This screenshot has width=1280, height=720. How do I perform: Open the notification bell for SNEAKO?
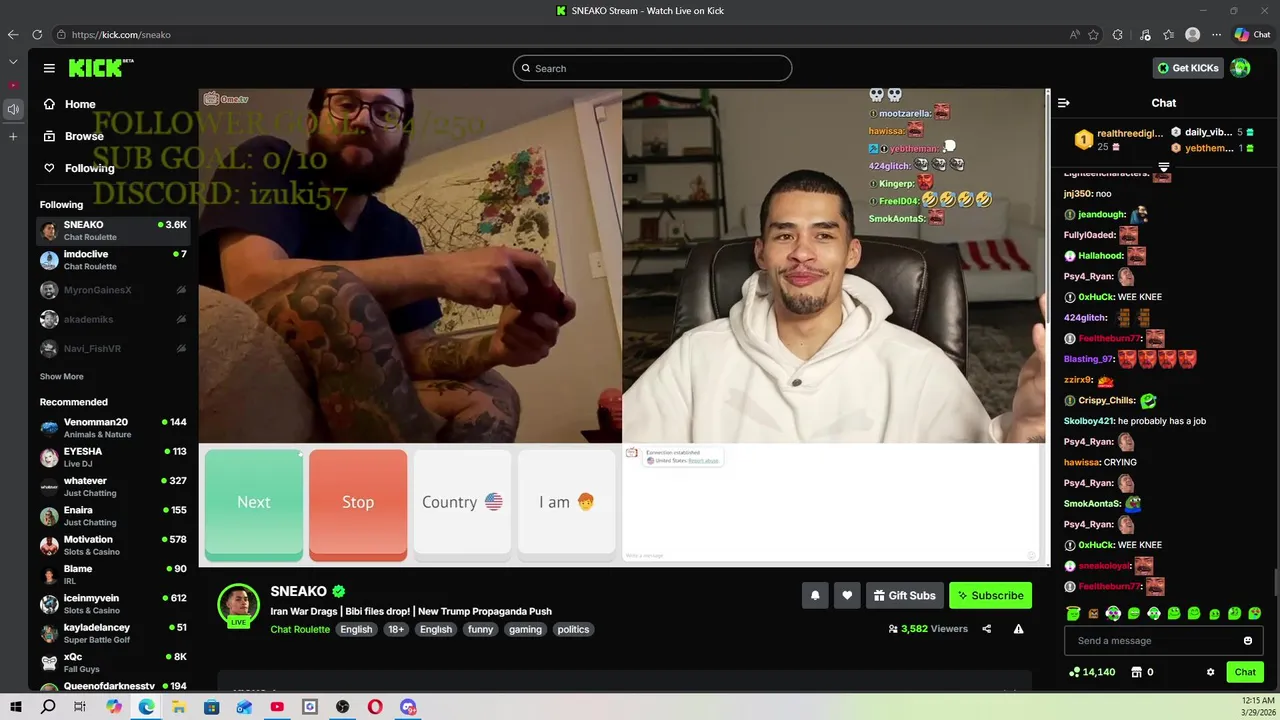click(x=815, y=595)
